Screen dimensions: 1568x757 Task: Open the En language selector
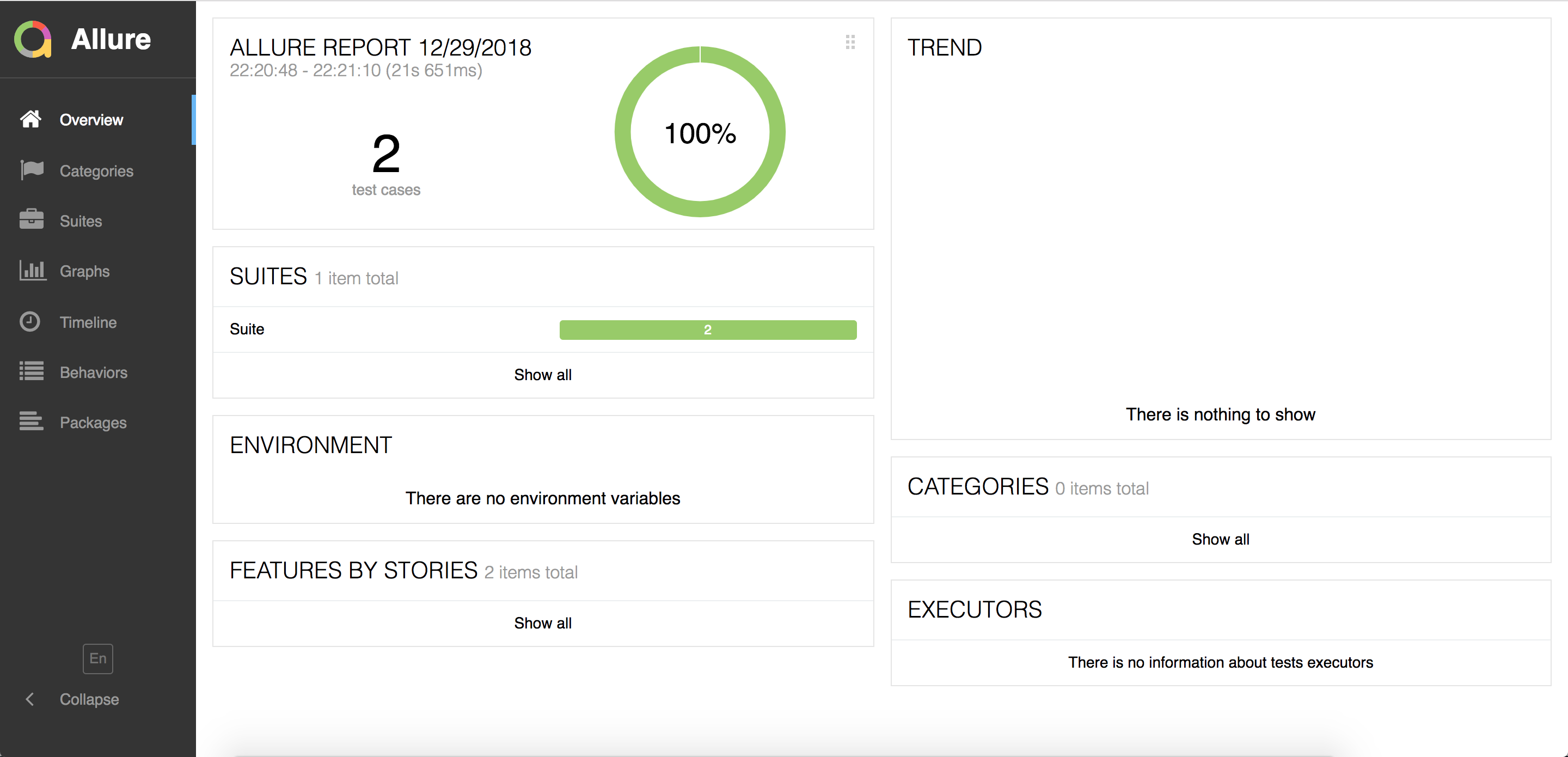click(97, 658)
